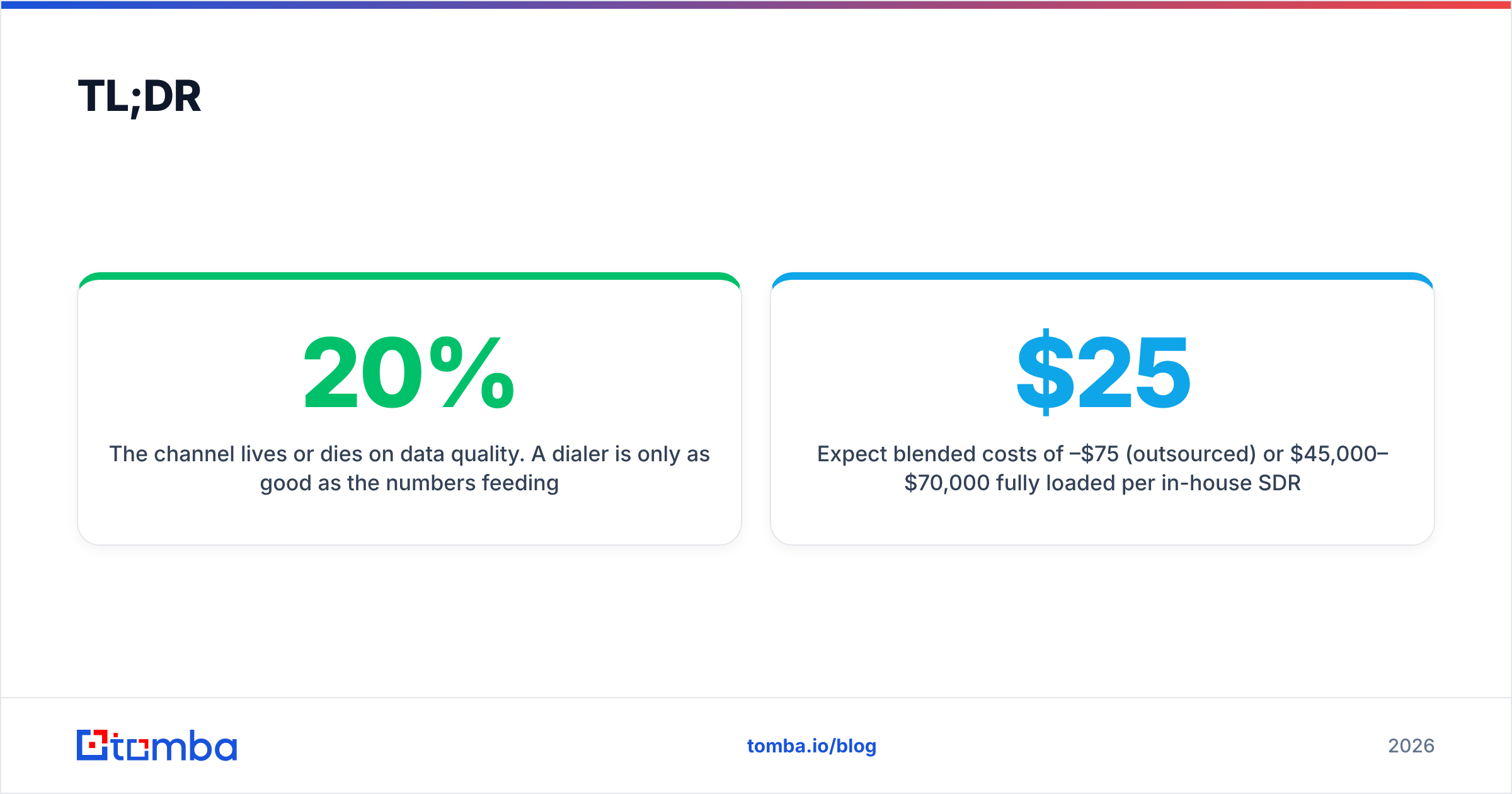
Task: Click the green accent bar above 20% card
Action: 409,276
